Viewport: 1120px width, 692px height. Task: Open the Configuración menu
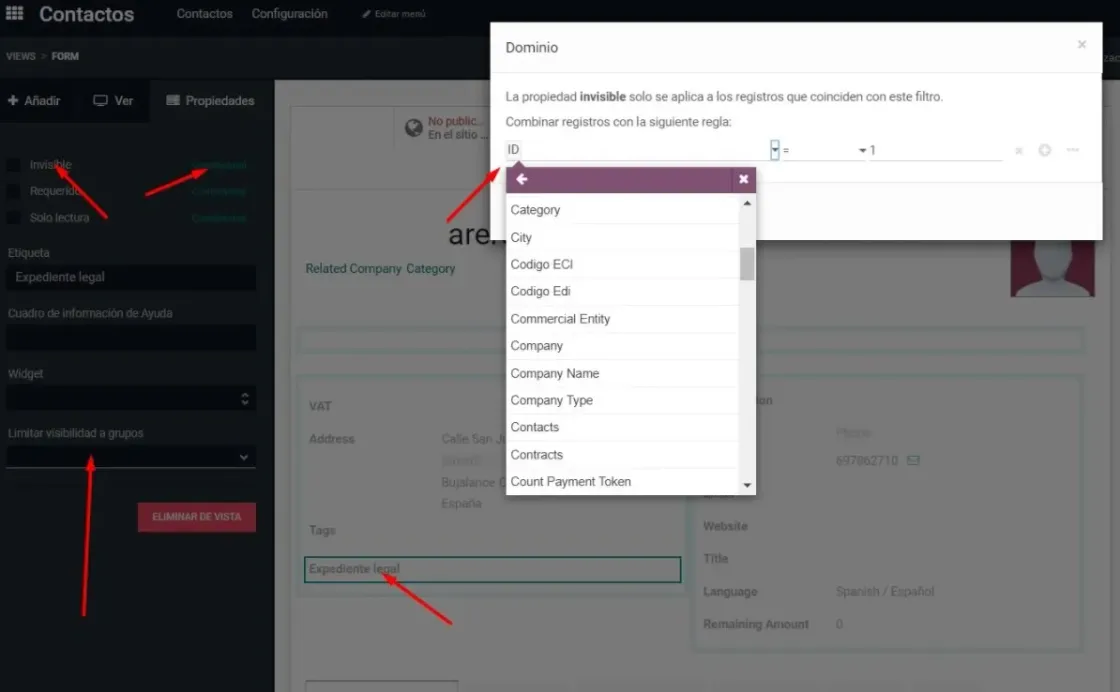(x=289, y=14)
